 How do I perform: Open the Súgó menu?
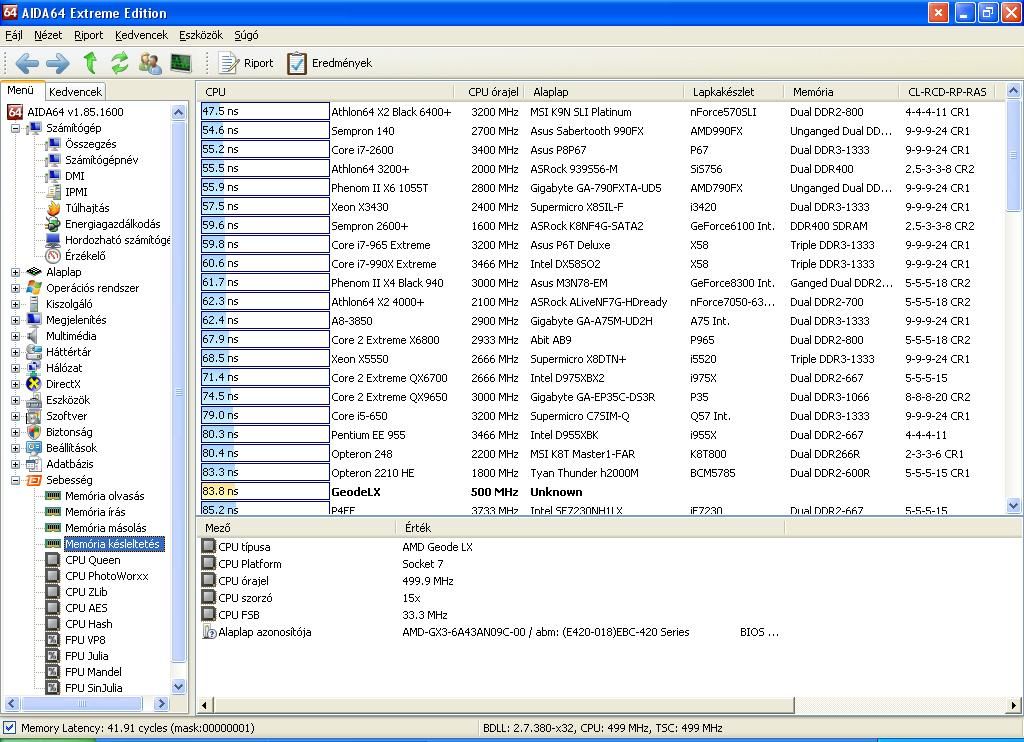(x=246, y=35)
